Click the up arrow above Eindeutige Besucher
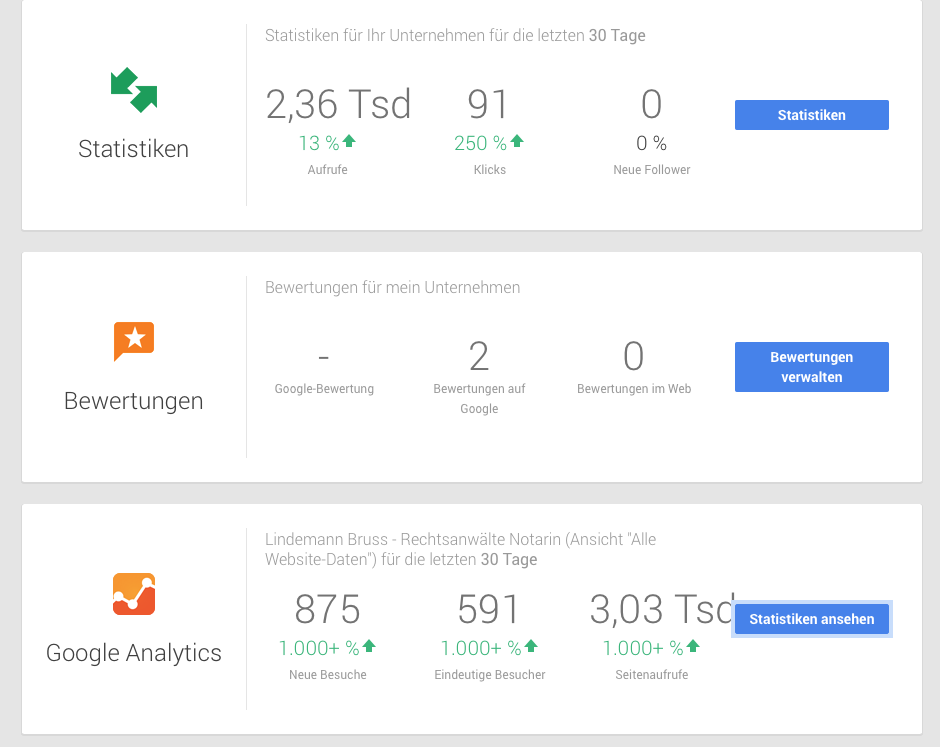 click(x=531, y=646)
